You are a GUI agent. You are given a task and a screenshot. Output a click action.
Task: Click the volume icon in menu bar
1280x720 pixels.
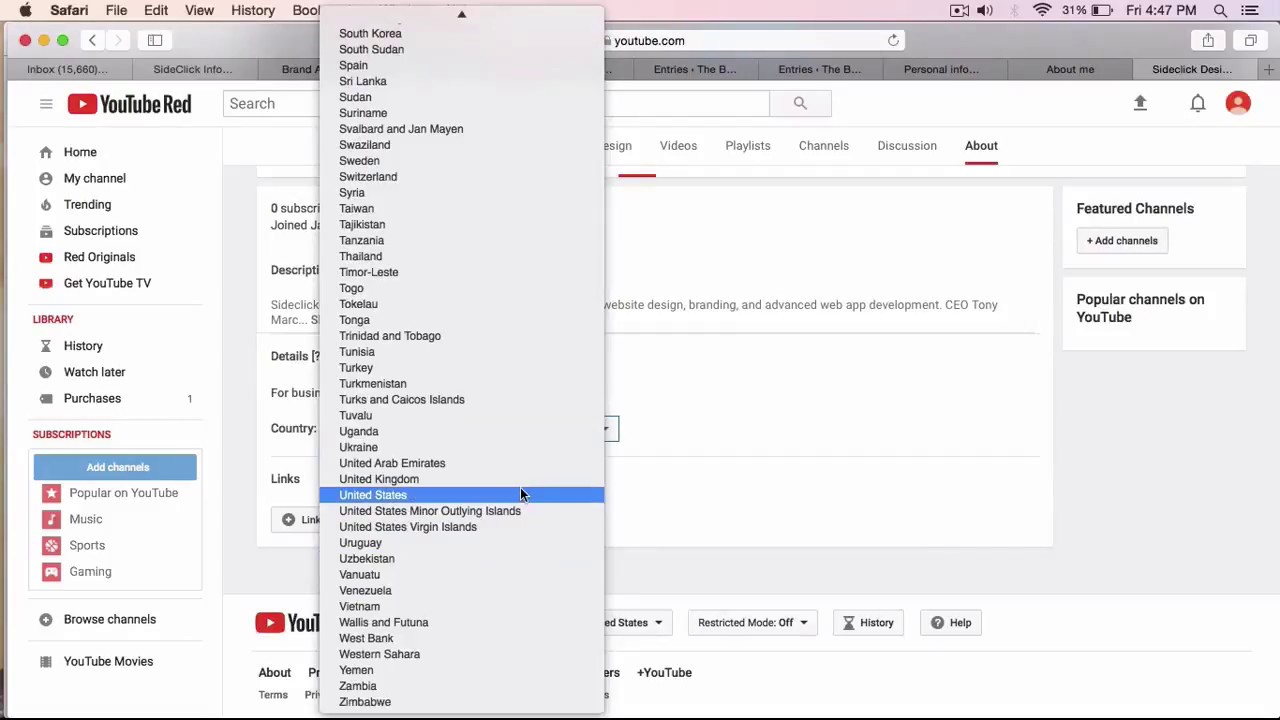(x=985, y=10)
